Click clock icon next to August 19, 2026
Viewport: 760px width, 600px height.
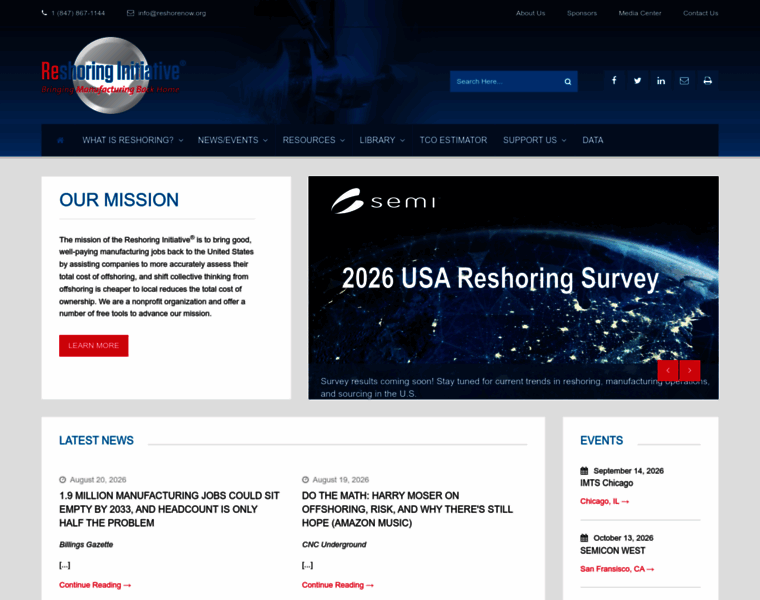[x=305, y=480]
